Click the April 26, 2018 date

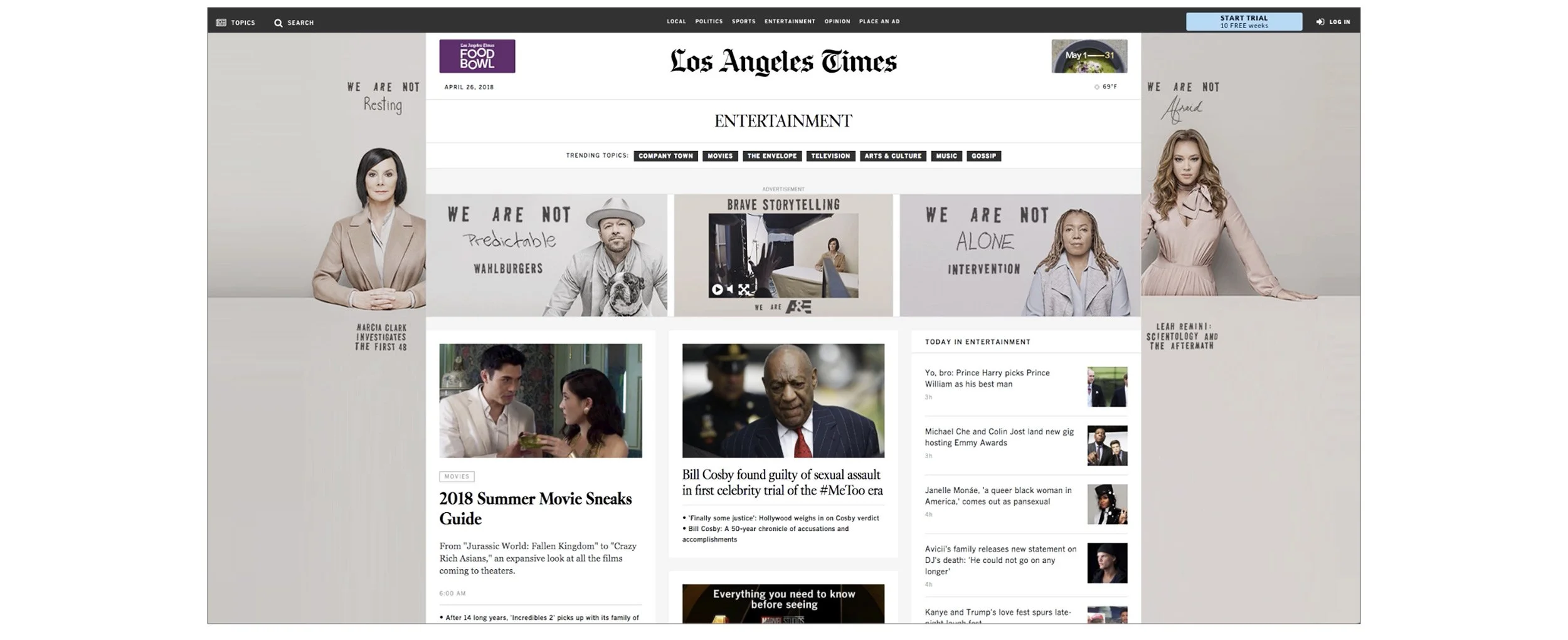(x=469, y=88)
